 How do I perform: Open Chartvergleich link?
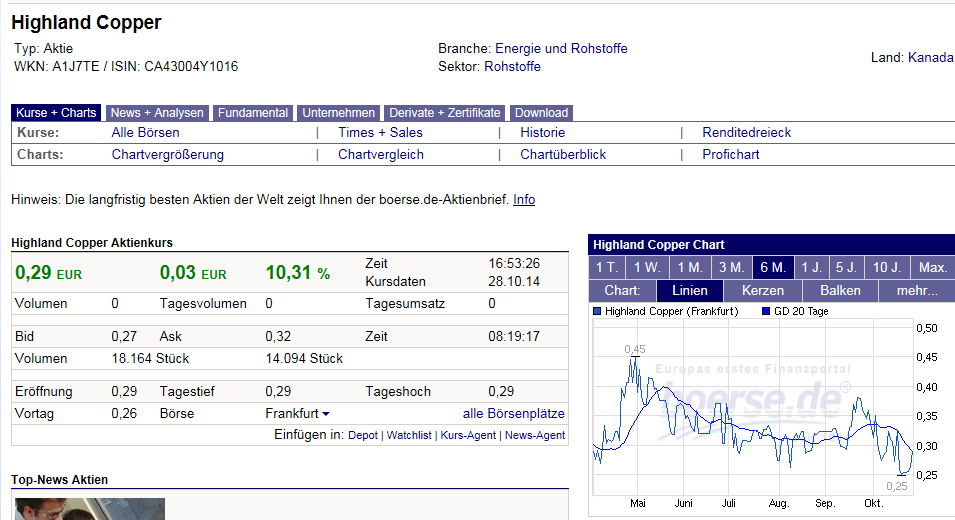(x=381, y=155)
